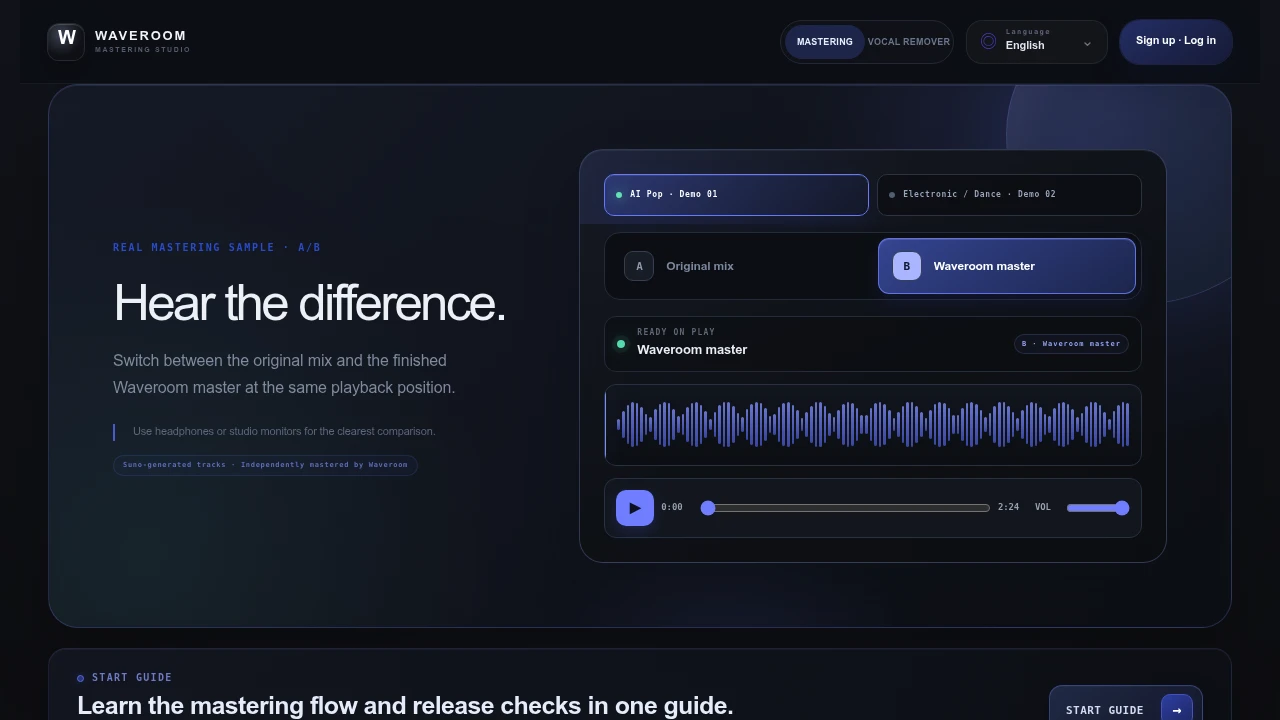Click the playback progress slider handle

click(x=708, y=508)
